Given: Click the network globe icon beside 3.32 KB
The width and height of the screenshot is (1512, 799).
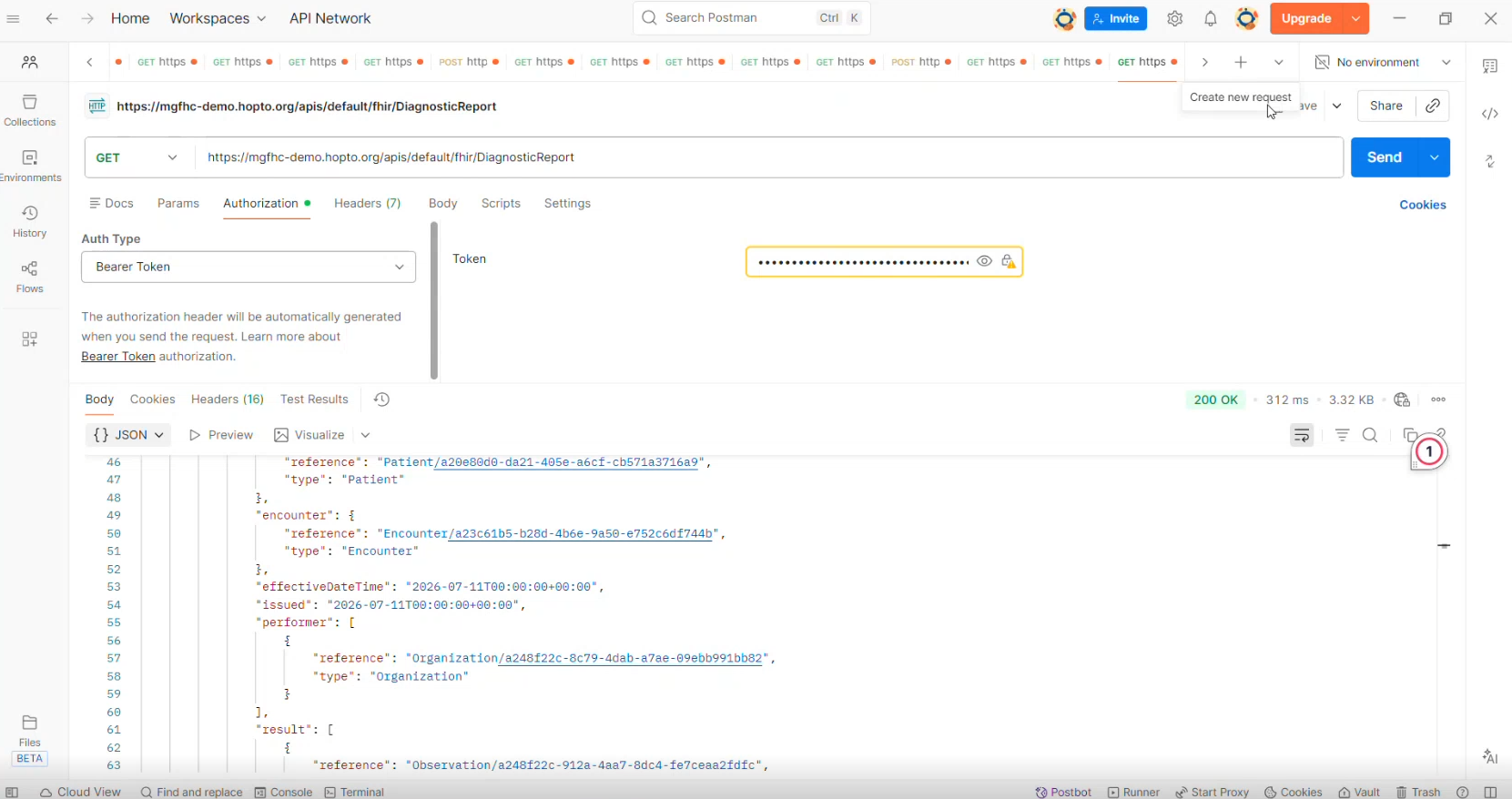Looking at the screenshot, I should tap(1402, 399).
